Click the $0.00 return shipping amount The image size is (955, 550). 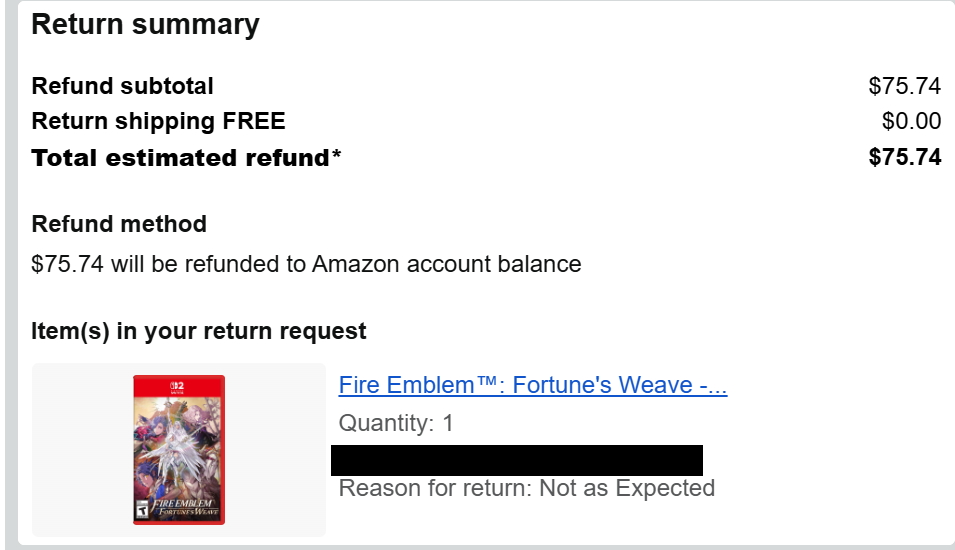911,121
